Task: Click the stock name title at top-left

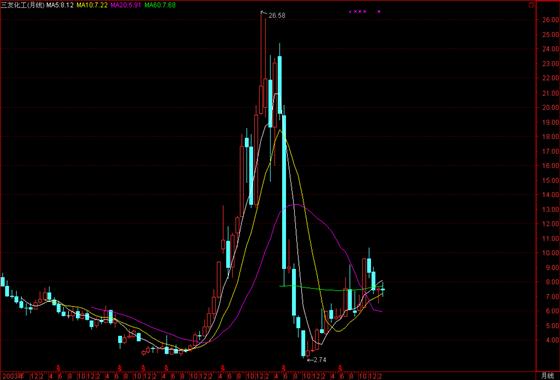Action: (22, 5)
